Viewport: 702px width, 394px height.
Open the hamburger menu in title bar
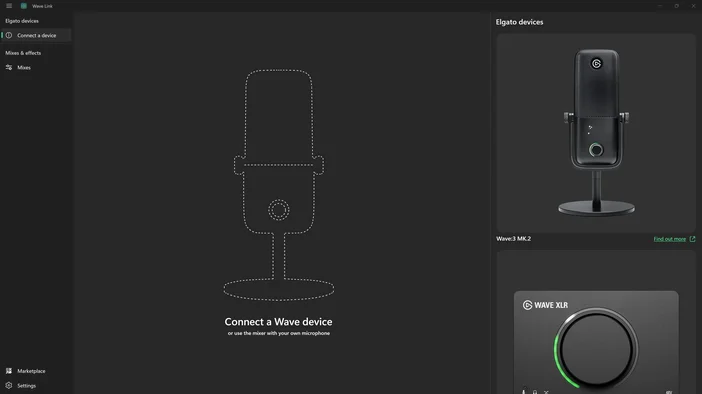[9, 6]
